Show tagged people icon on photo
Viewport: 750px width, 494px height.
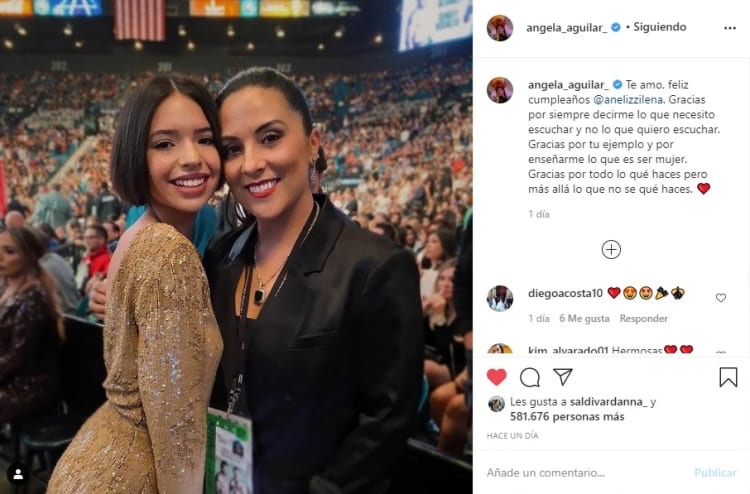(x=18, y=474)
